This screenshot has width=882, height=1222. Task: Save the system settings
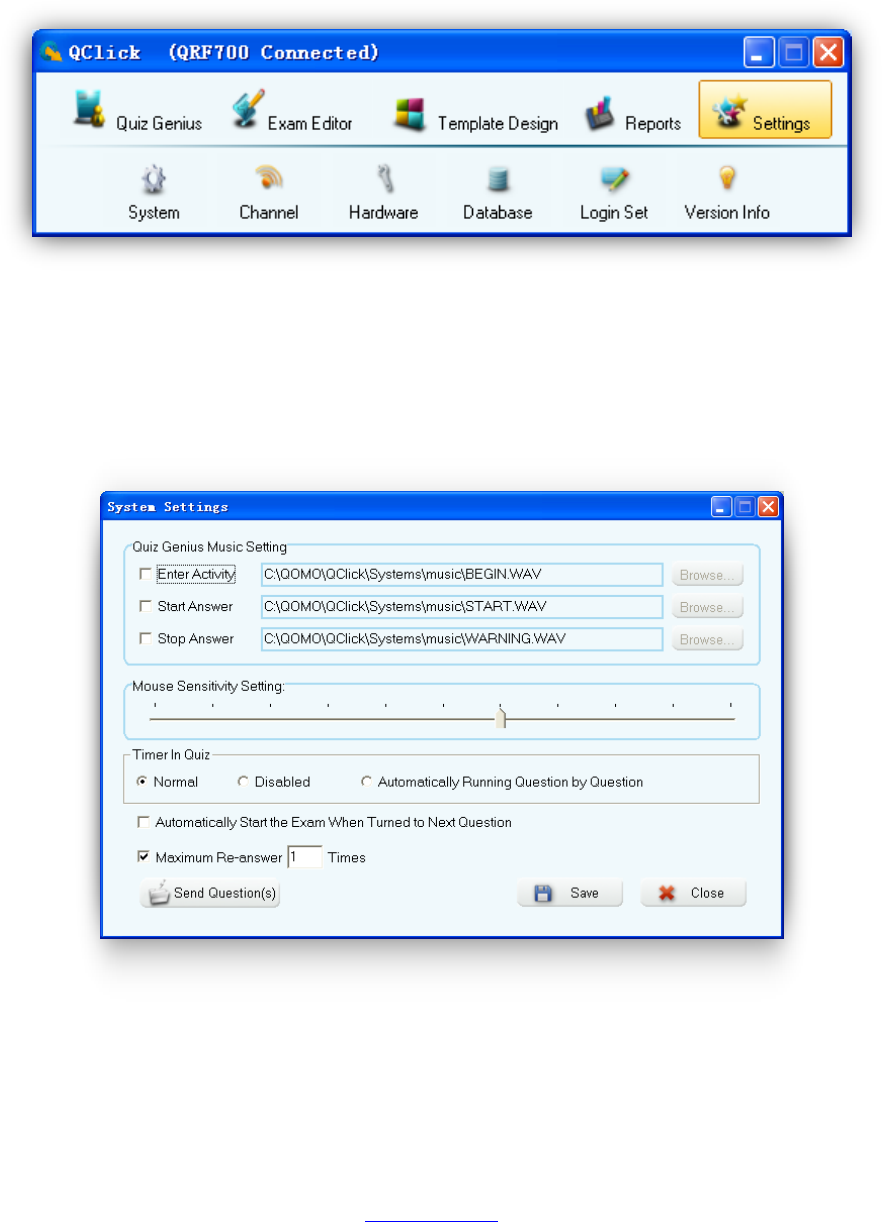pos(569,893)
